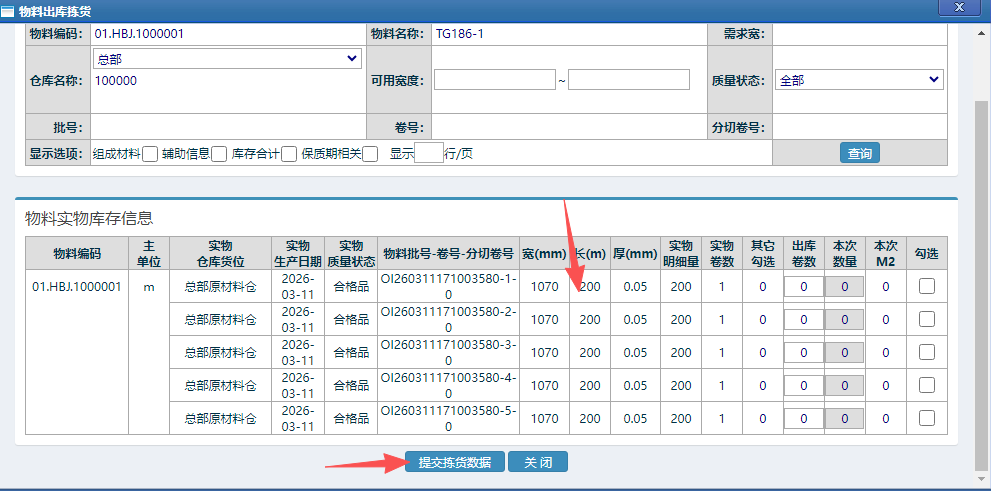Image resolution: width=991 pixels, height=491 pixels.
Task: Click the 批号 input field
Action: [x=226, y=128]
